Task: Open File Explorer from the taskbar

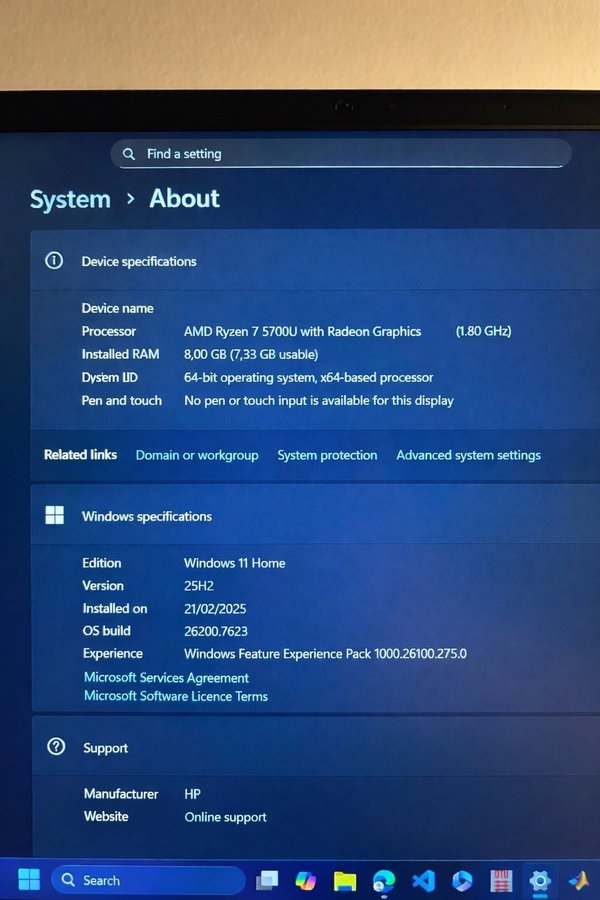Action: click(345, 880)
